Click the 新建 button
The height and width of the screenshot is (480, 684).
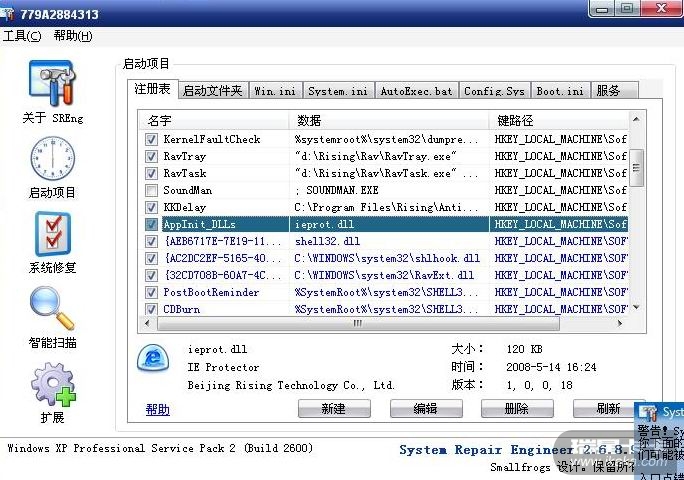click(x=334, y=409)
